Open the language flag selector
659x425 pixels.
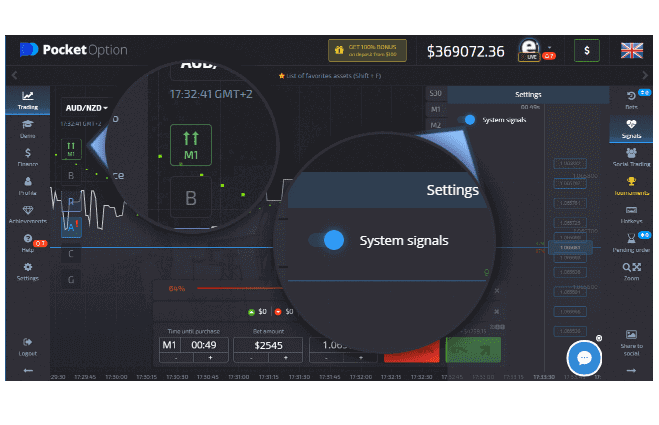coord(631,50)
